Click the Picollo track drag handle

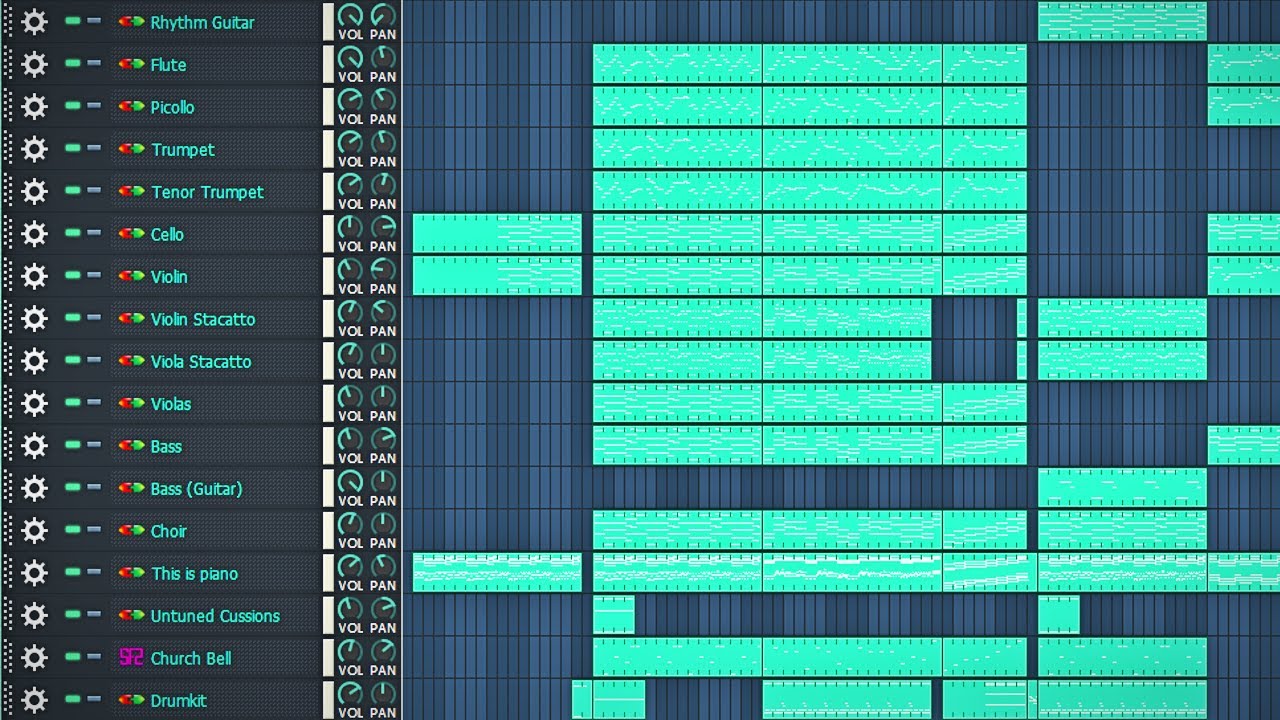8,107
